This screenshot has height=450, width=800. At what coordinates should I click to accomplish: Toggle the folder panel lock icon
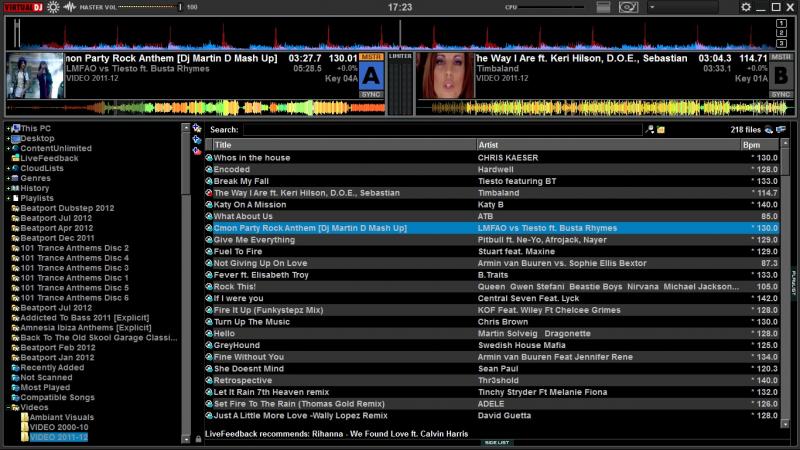click(x=198, y=439)
